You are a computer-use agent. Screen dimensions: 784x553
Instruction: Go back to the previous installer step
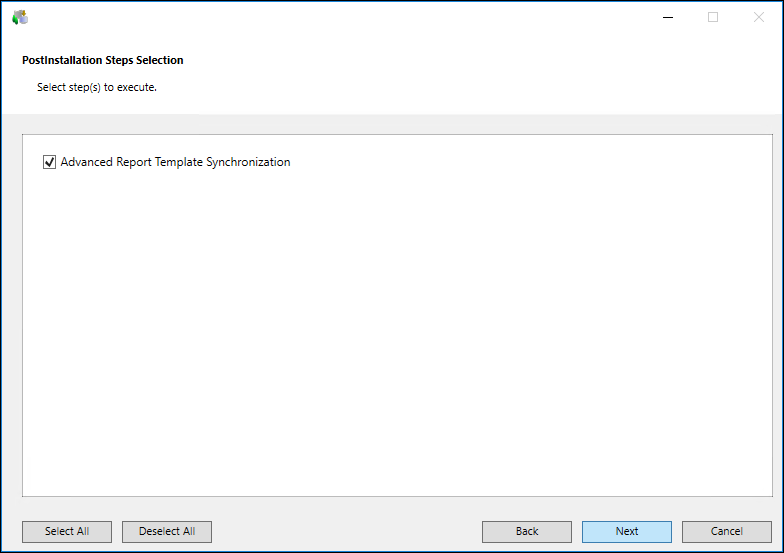(x=526, y=531)
